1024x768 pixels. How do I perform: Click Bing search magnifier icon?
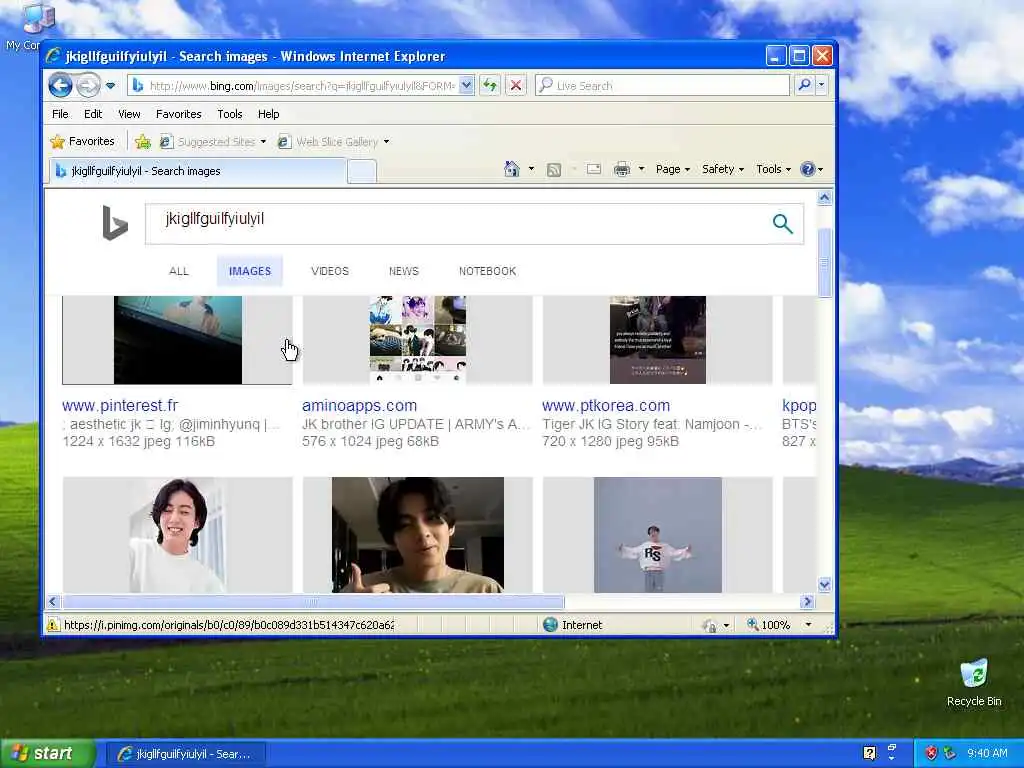pyautogui.click(x=782, y=224)
